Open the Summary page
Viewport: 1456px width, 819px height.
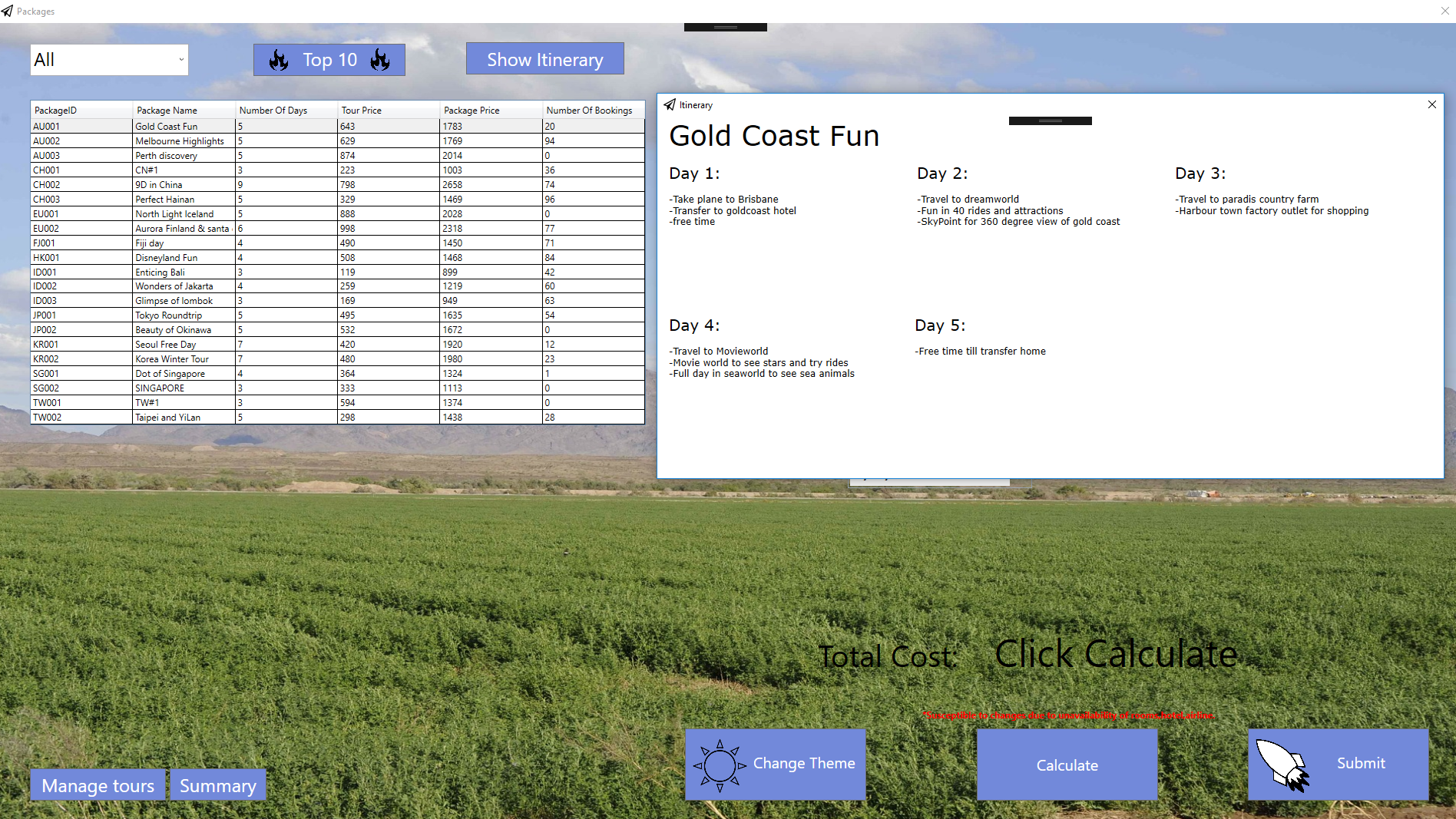218,785
